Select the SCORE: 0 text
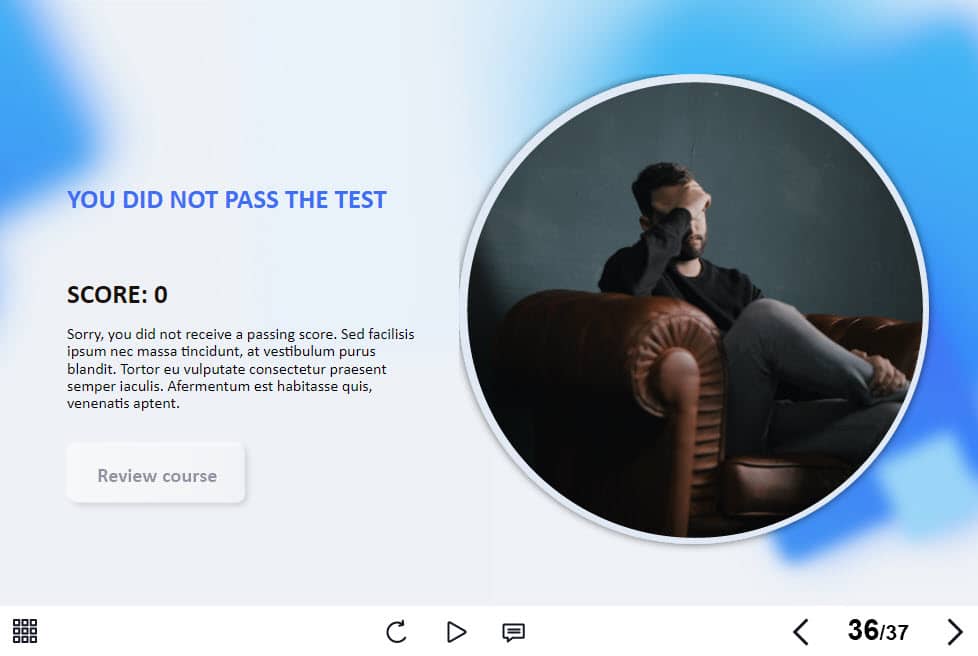Viewport: 978px width, 656px height. (x=117, y=294)
